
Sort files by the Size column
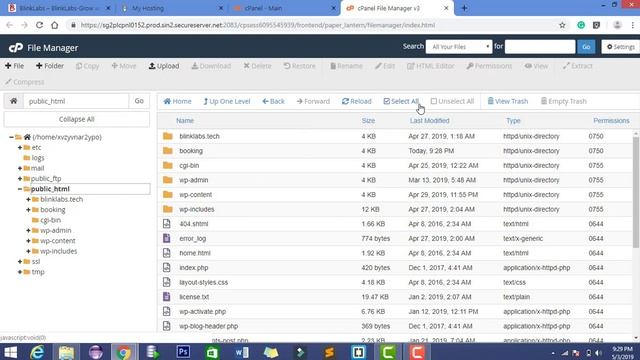tap(368, 121)
